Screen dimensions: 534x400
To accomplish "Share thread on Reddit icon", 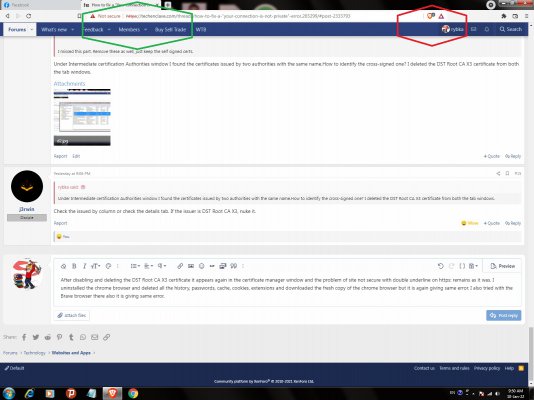I will pos(48,337).
